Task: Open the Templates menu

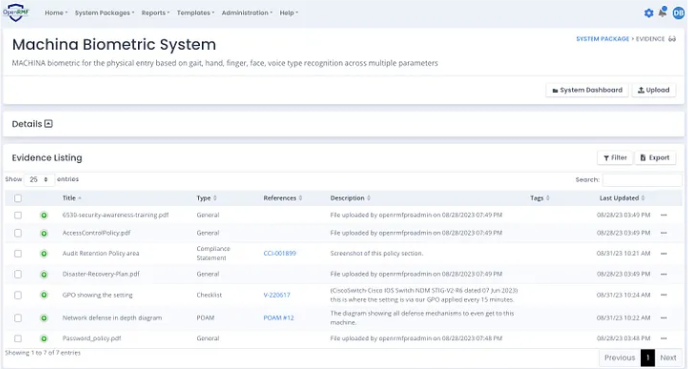Action: pos(196,13)
